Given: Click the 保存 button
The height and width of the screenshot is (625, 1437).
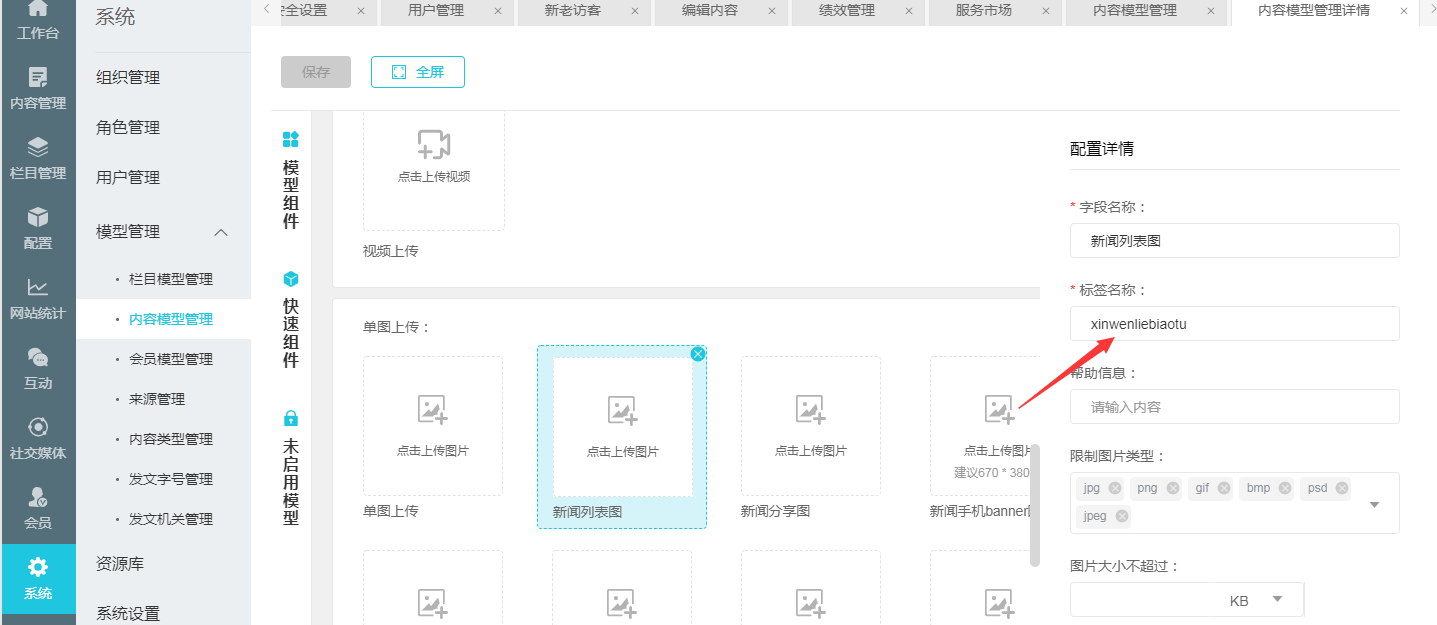Looking at the screenshot, I should (316, 72).
